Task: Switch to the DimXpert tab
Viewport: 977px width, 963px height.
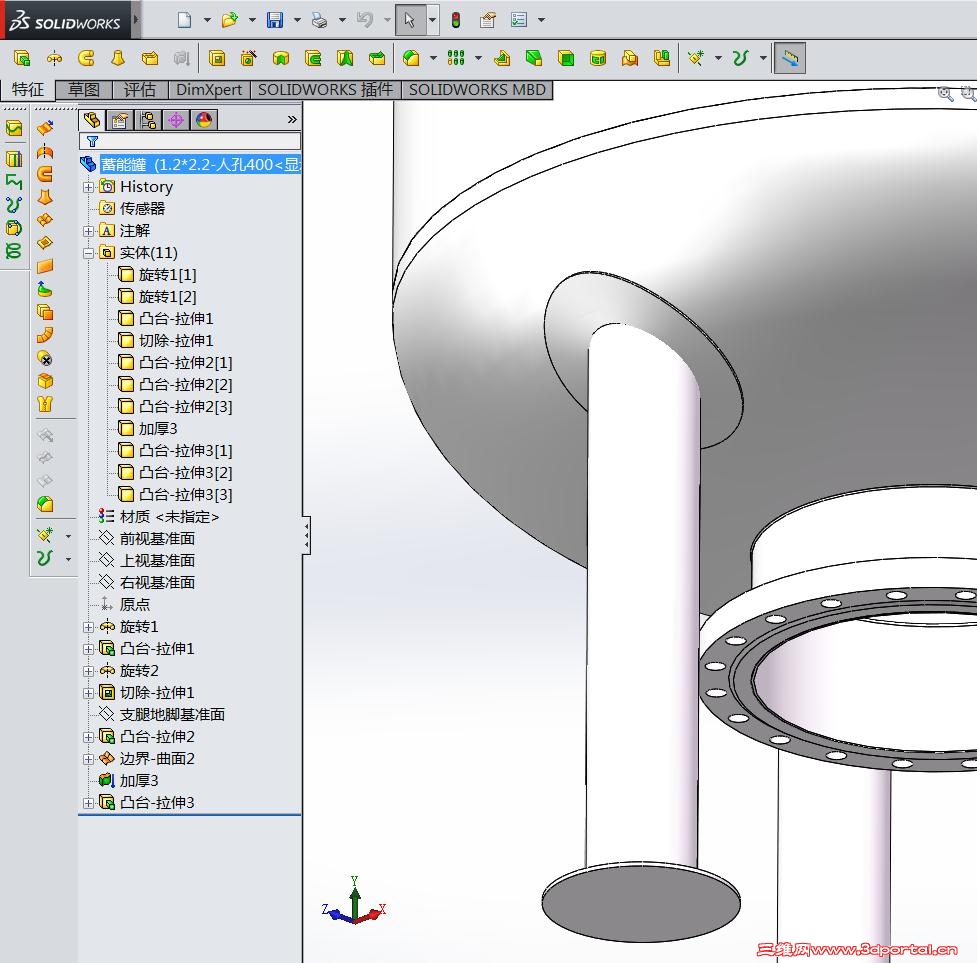Action: (209, 90)
